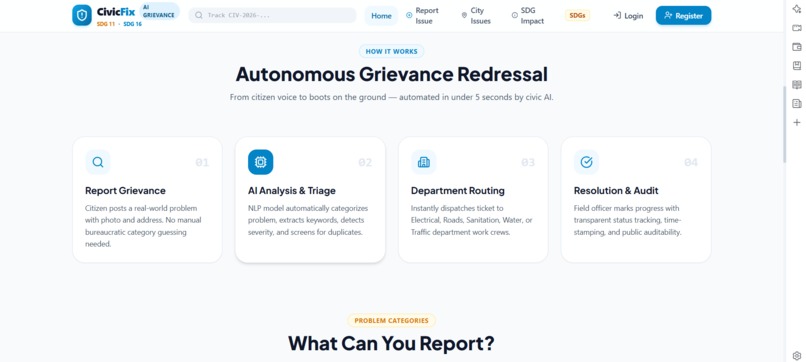Click the page vertical scrollbar thumb

pos(784,124)
